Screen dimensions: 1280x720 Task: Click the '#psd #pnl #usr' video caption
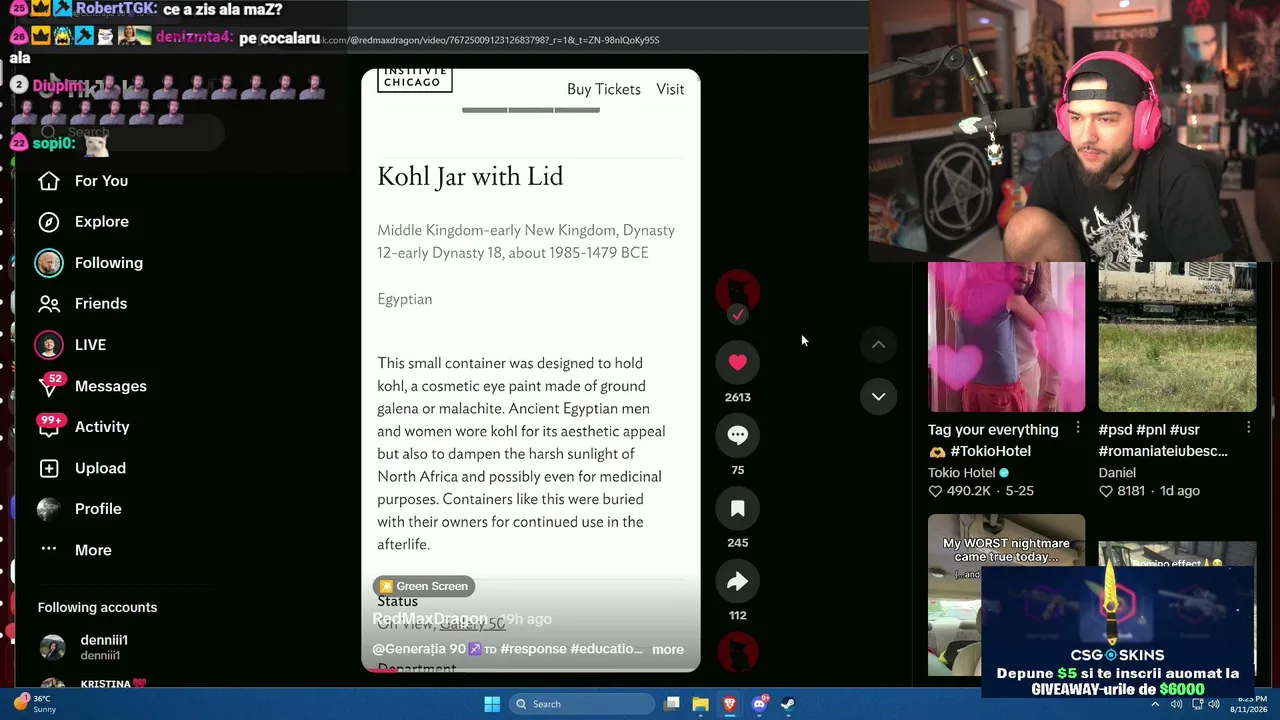[x=1163, y=440]
